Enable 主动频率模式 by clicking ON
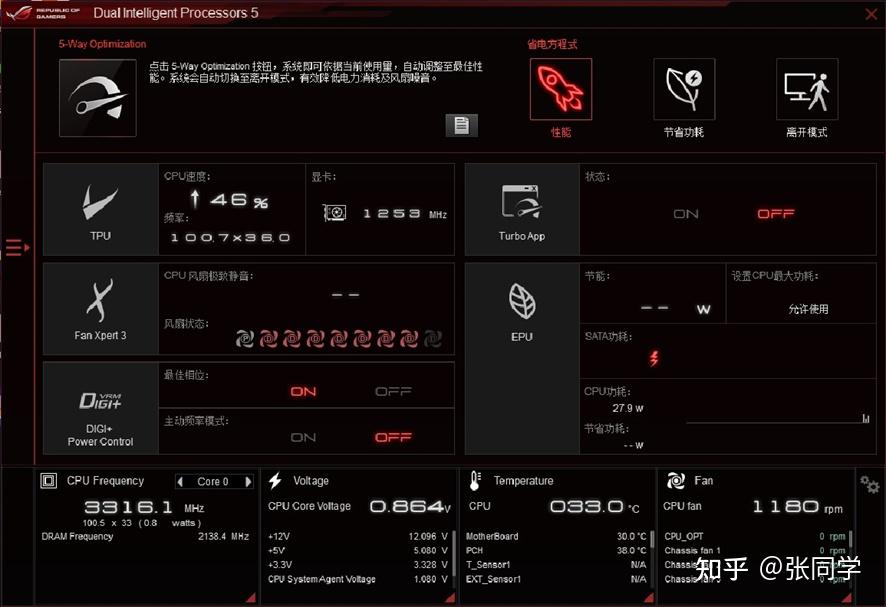 point(304,437)
